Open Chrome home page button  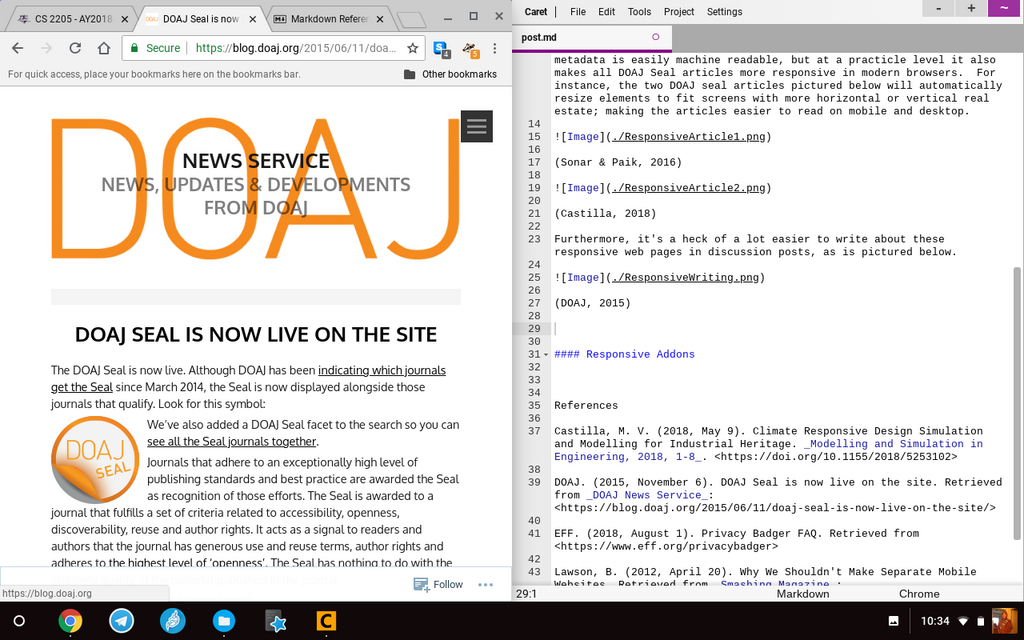[x=104, y=48]
